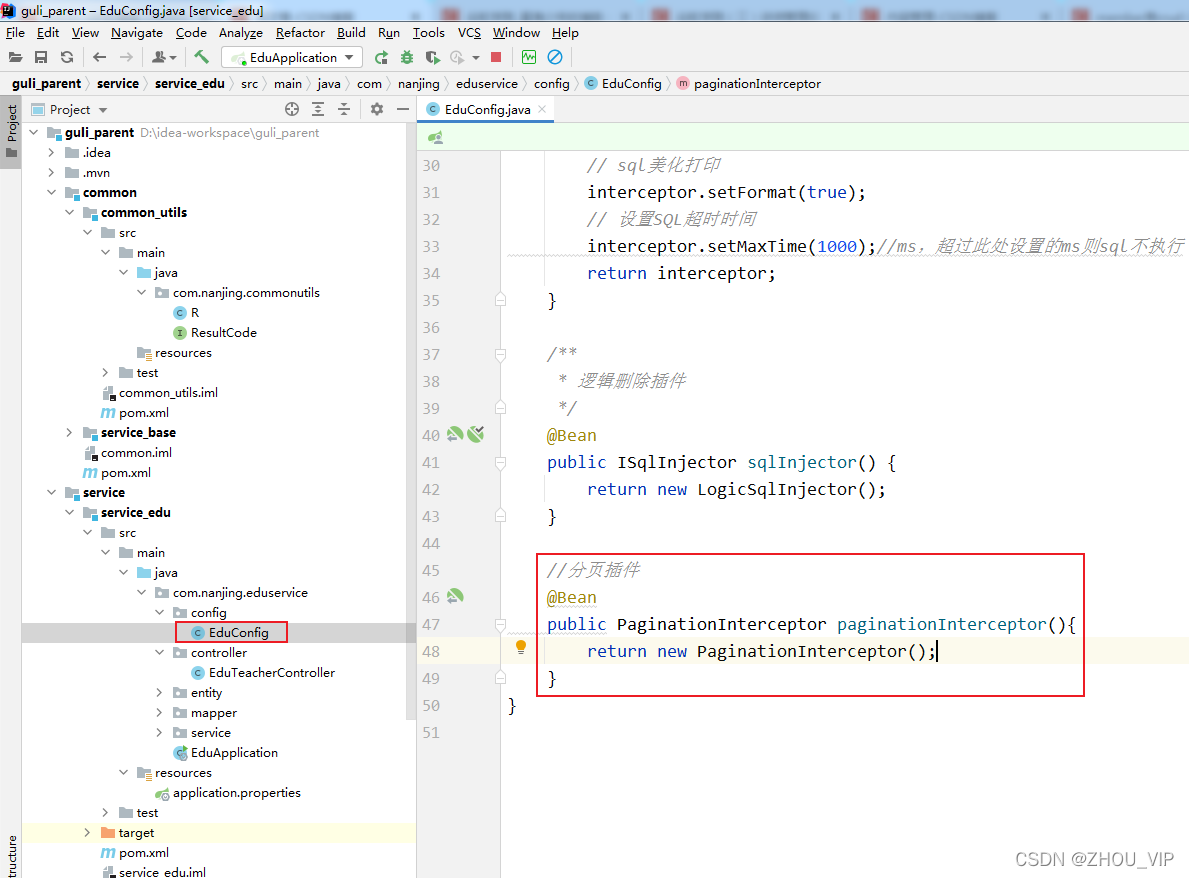Open the VCS menu

(469, 33)
